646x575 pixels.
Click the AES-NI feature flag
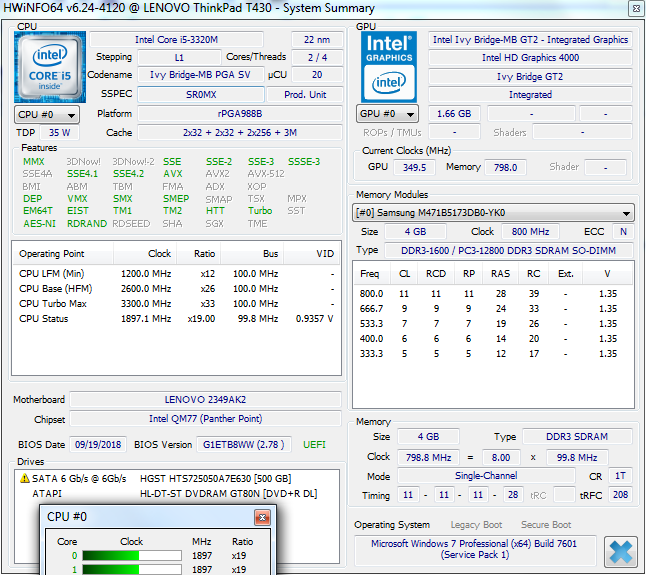[x=38, y=224]
